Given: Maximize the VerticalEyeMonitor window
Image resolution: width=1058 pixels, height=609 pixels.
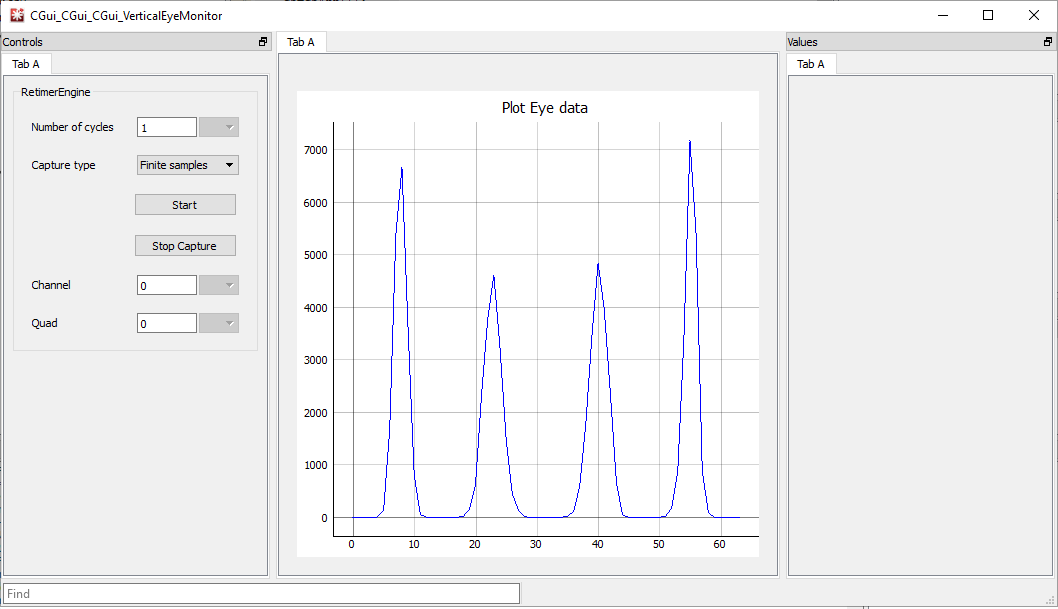Looking at the screenshot, I should (988, 15).
